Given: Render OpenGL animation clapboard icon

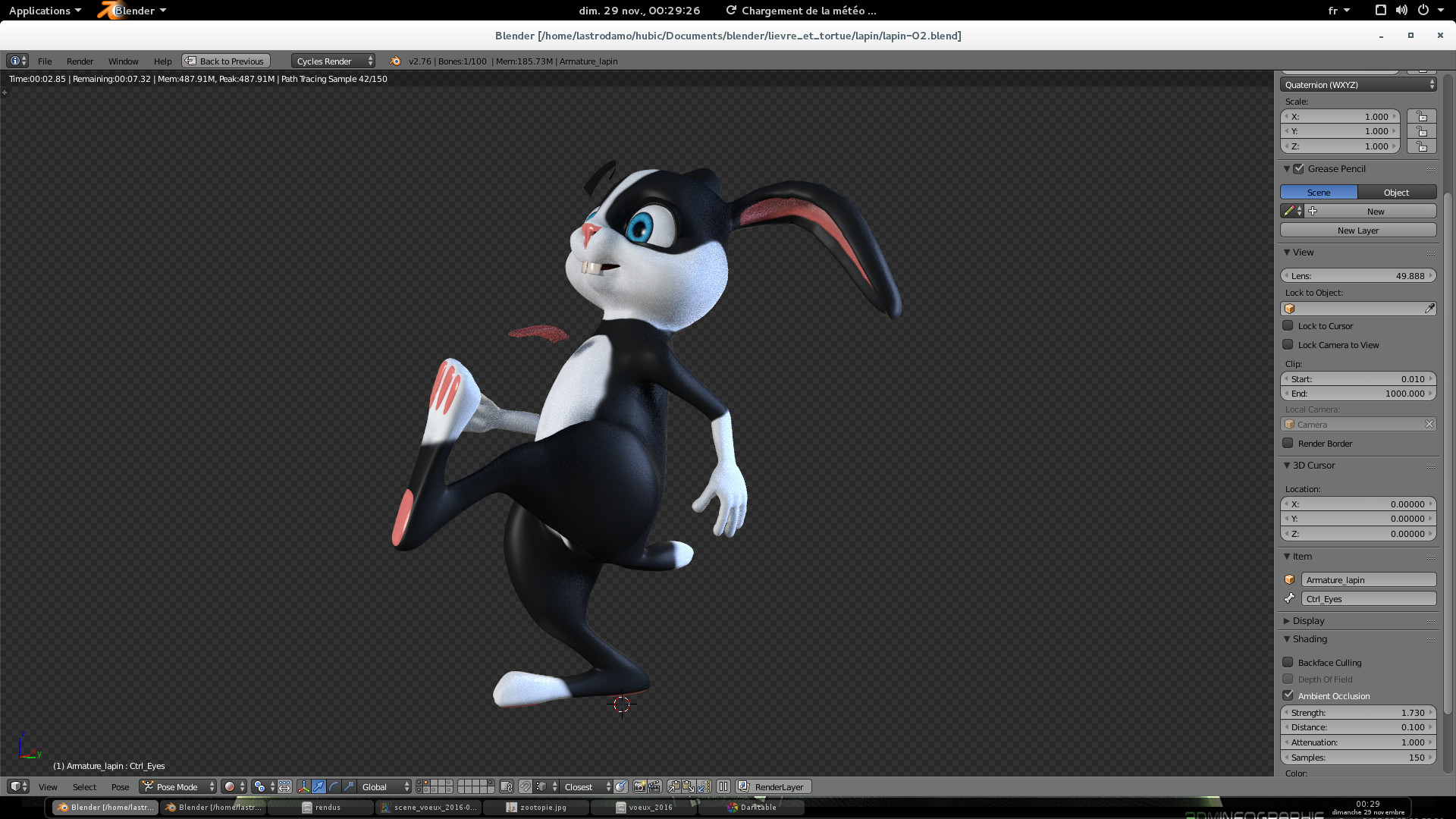Looking at the screenshot, I should click(x=654, y=786).
